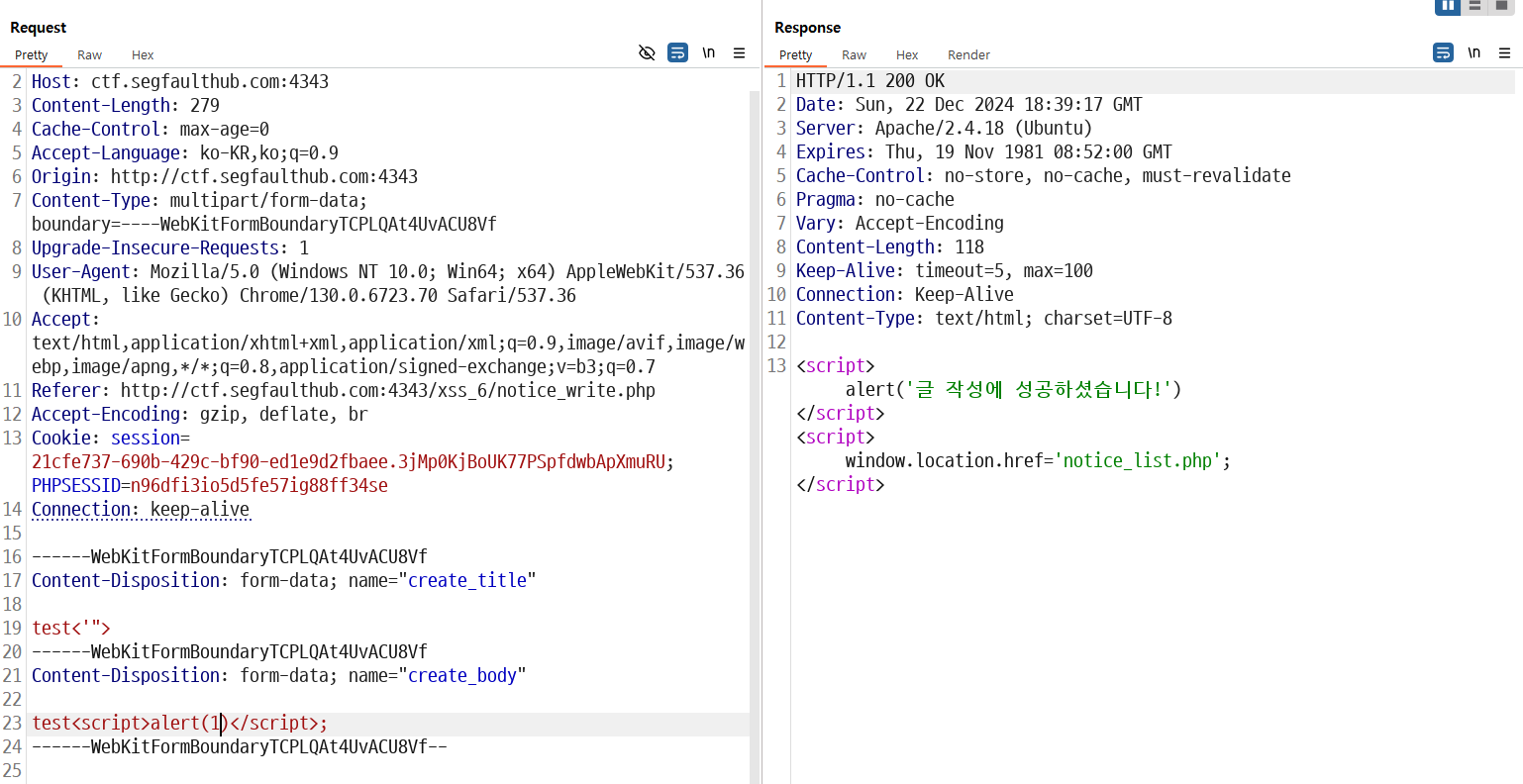
Task: Toggle line wrap in Response panel
Action: tap(1444, 52)
